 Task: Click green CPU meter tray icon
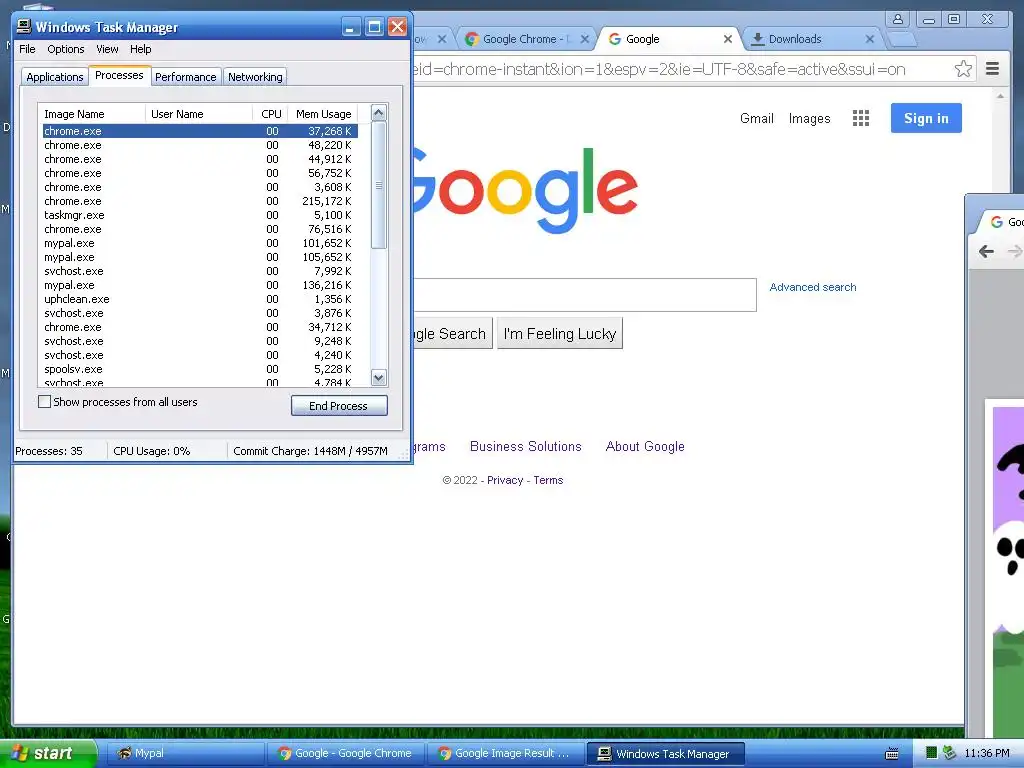coord(931,753)
